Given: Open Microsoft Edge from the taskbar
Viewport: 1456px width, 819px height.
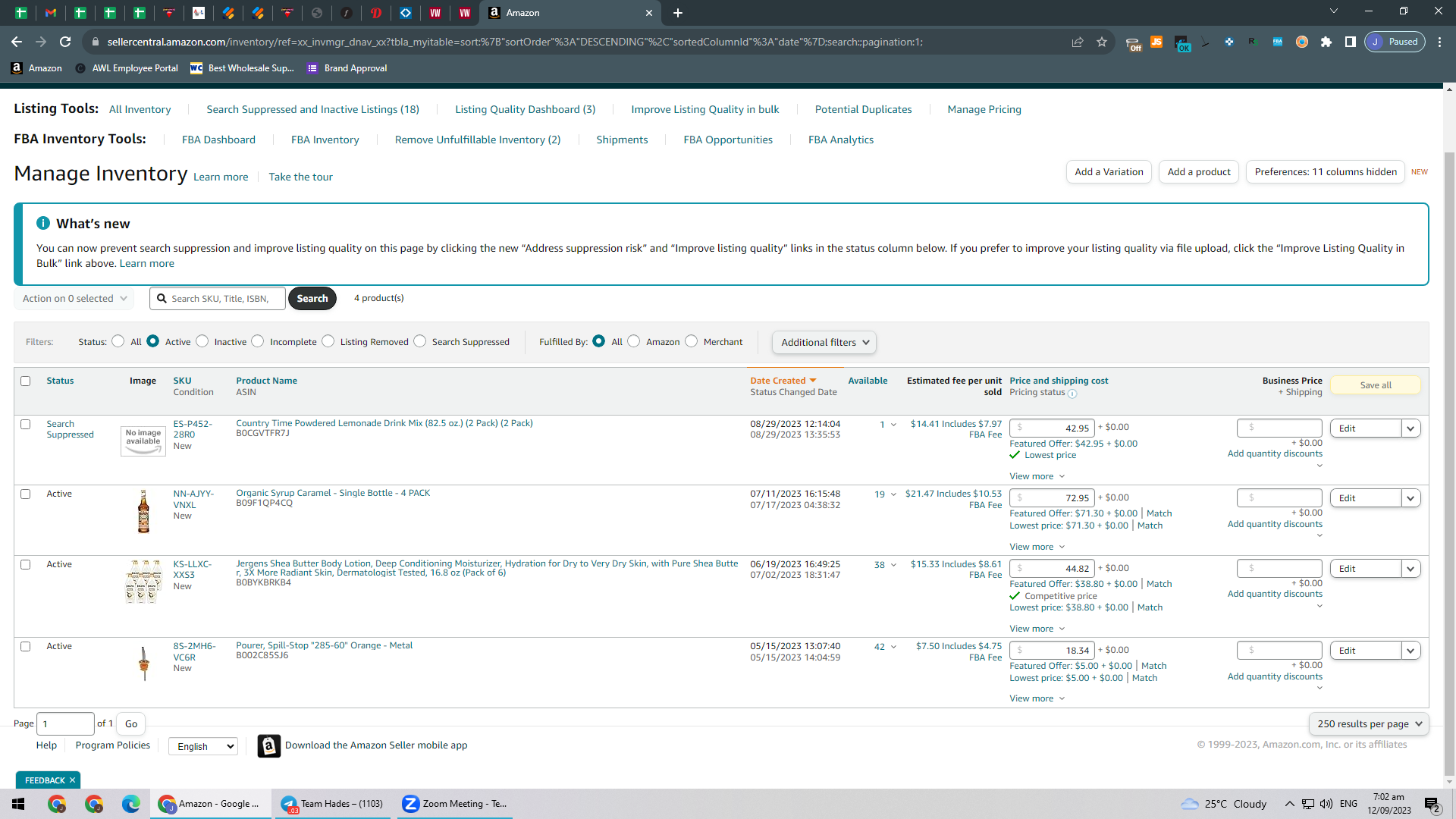Looking at the screenshot, I should [x=131, y=804].
